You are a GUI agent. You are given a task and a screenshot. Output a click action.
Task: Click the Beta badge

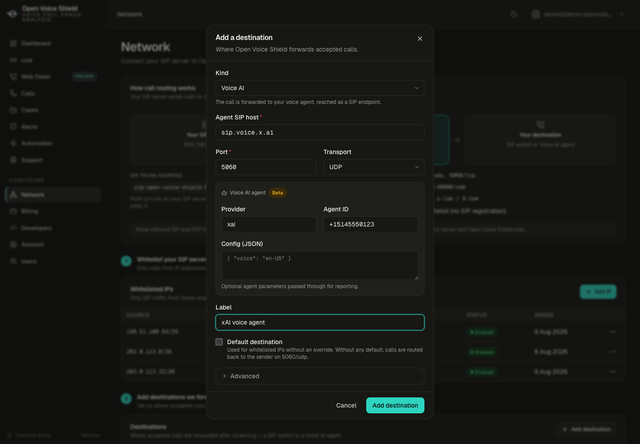pyautogui.click(x=278, y=193)
